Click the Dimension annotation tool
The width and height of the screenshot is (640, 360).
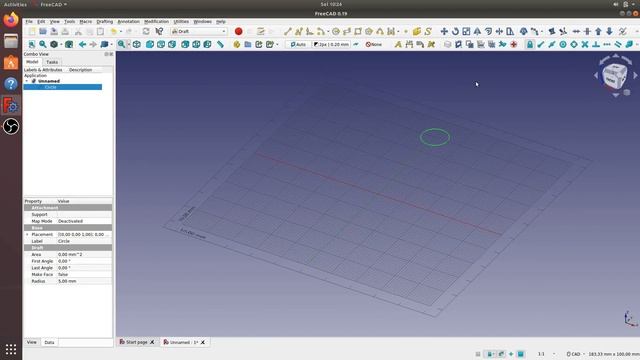pyautogui.click(x=409, y=44)
